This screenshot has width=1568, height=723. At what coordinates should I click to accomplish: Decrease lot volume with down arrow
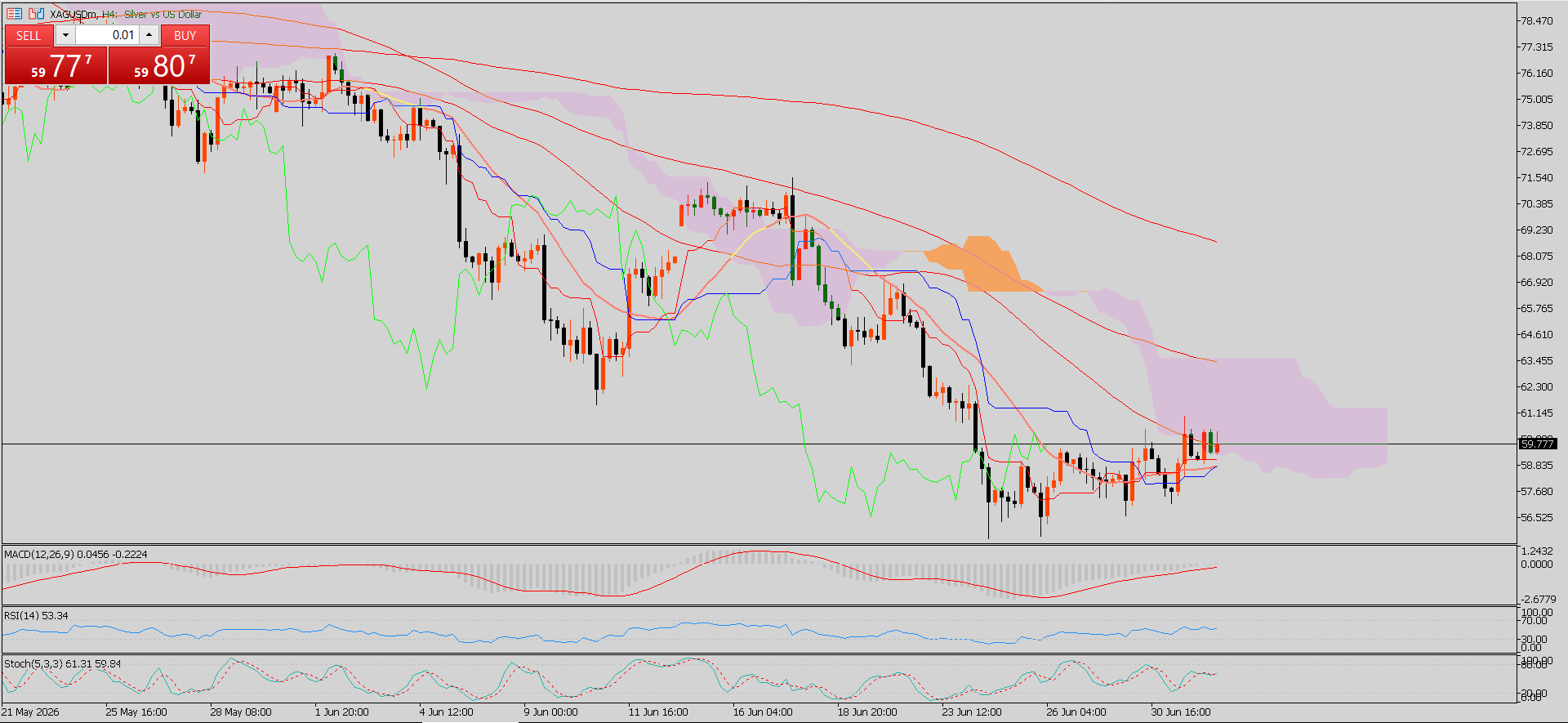pos(65,35)
